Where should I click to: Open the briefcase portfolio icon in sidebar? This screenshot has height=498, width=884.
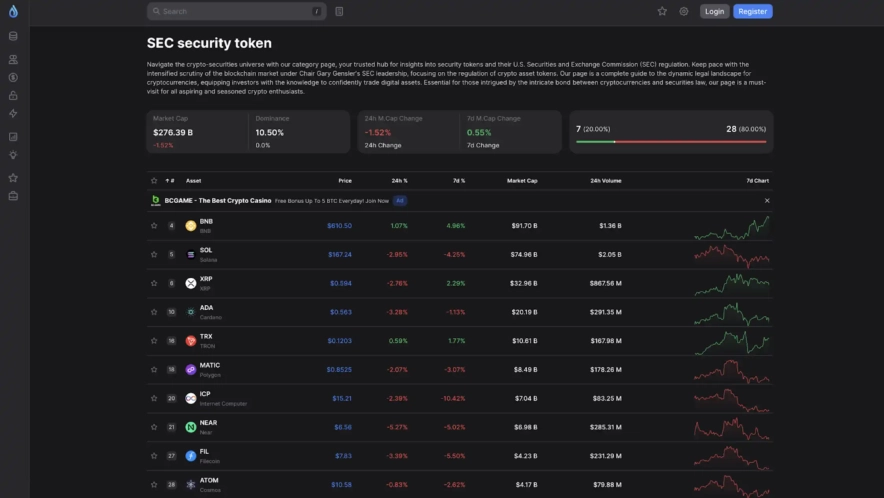13,195
